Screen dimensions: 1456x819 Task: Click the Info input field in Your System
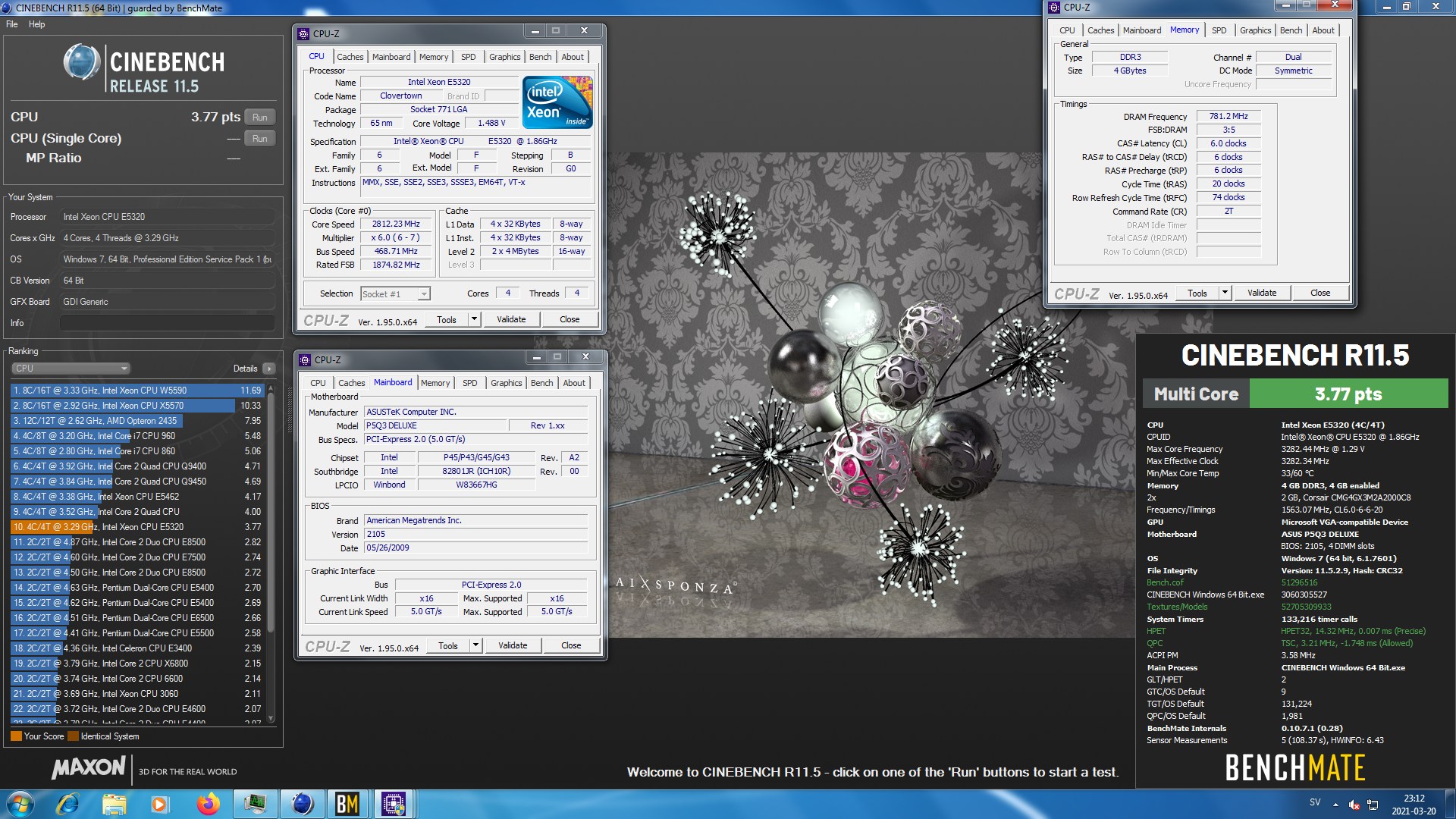(167, 323)
